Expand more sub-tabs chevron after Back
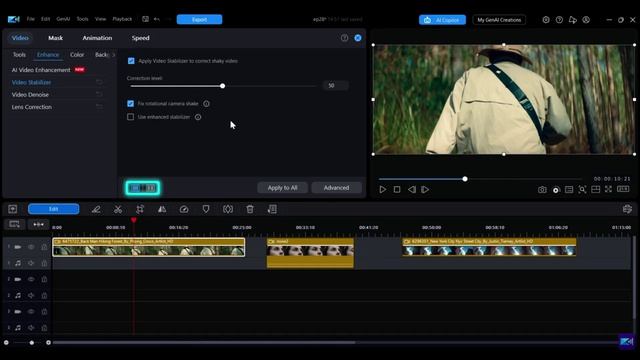 pos(114,55)
